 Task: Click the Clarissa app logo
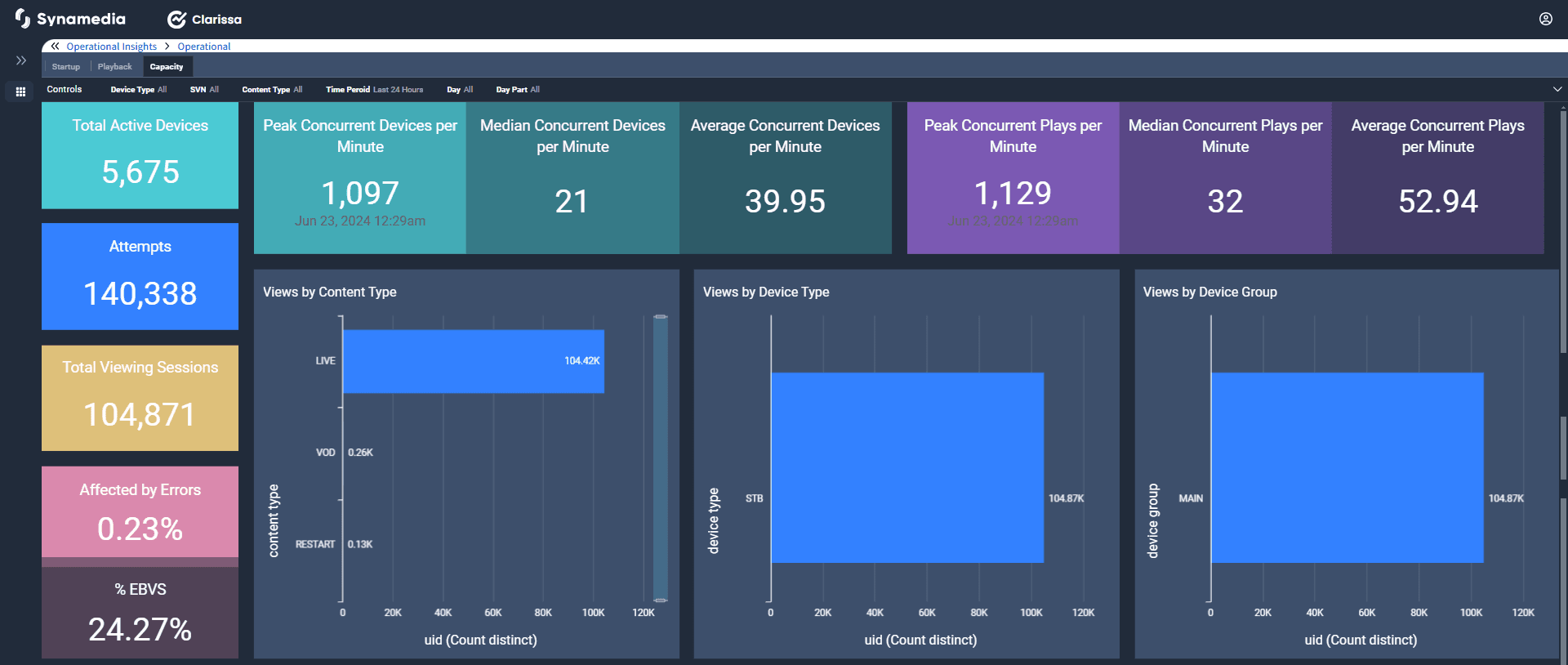204,20
